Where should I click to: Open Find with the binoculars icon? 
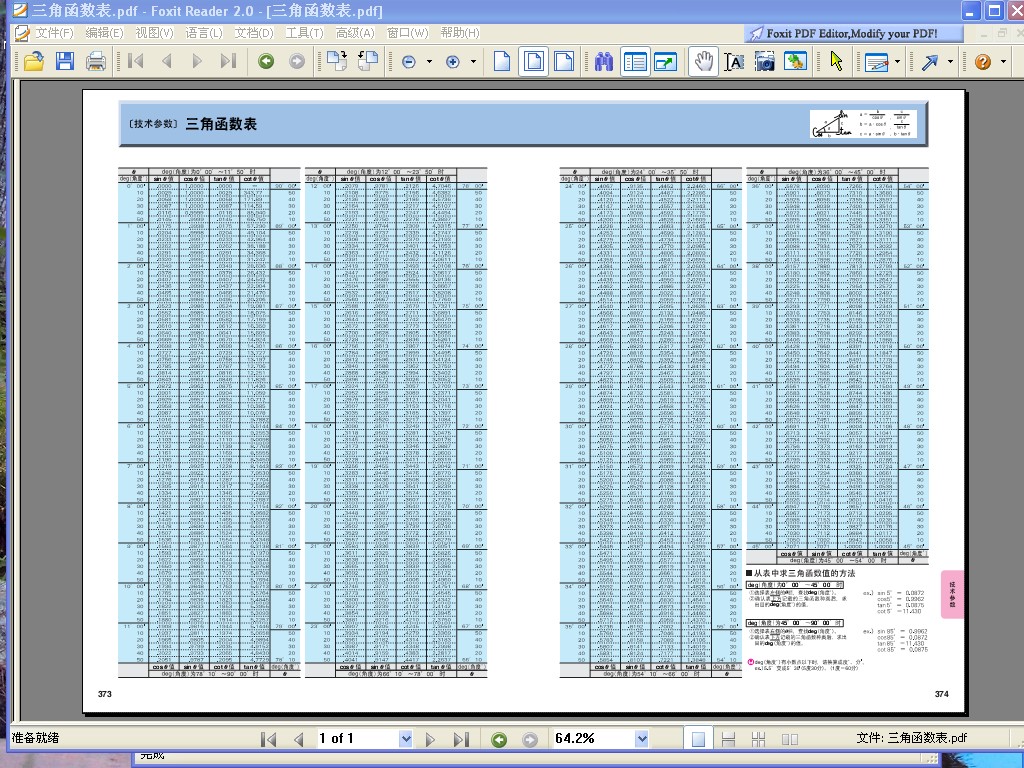[603, 61]
